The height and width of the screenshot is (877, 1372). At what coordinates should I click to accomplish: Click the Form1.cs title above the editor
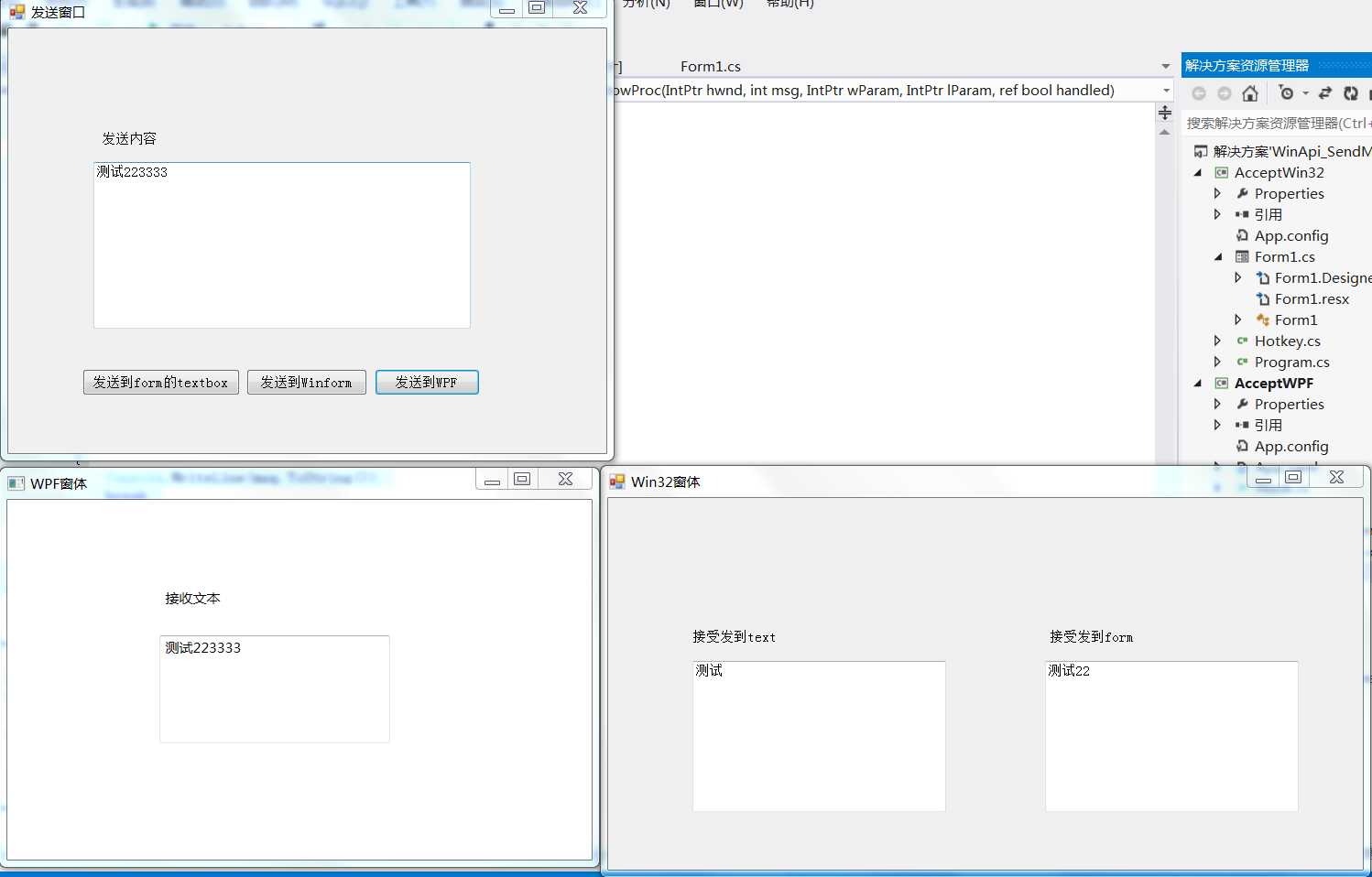tap(711, 66)
